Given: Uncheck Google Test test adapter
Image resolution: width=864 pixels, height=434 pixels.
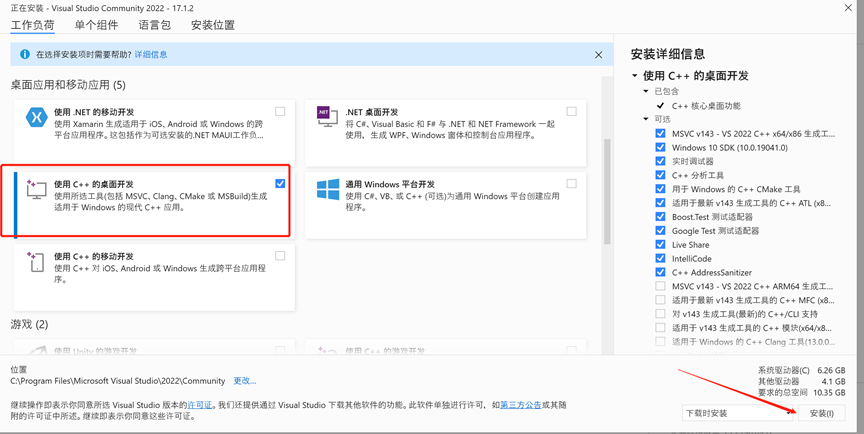Looking at the screenshot, I should pyautogui.click(x=660, y=230).
